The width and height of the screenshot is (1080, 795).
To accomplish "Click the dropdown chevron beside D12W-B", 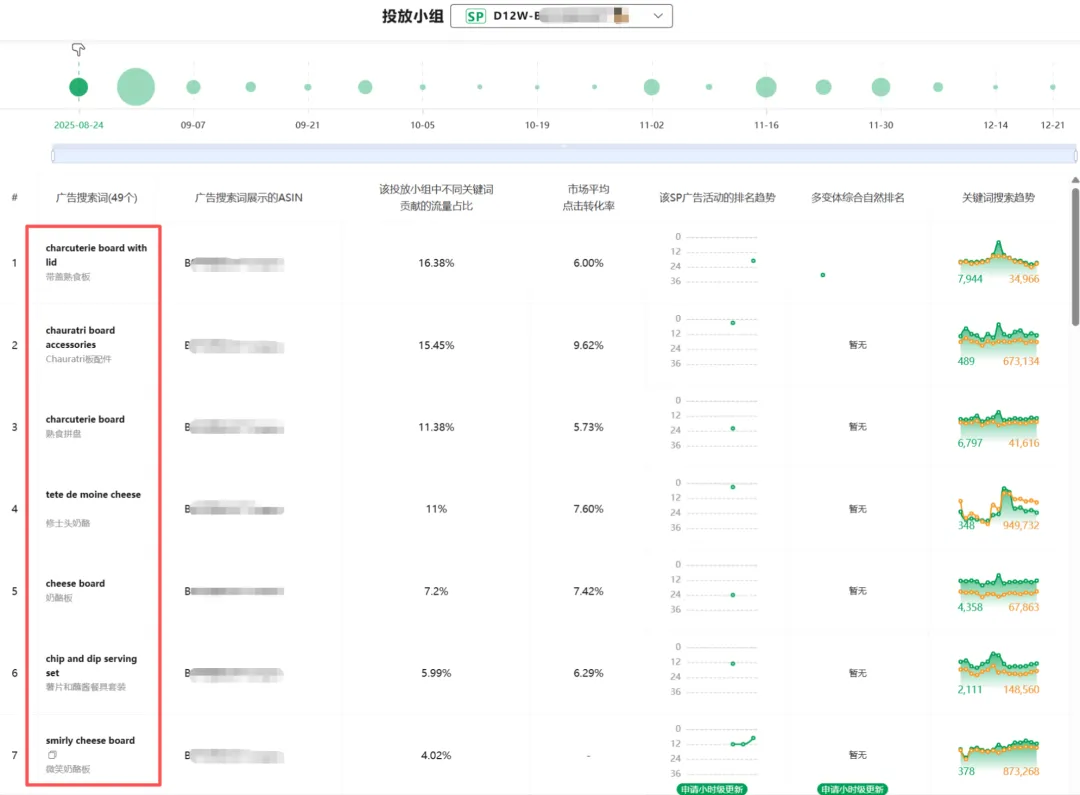I will [x=657, y=16].
